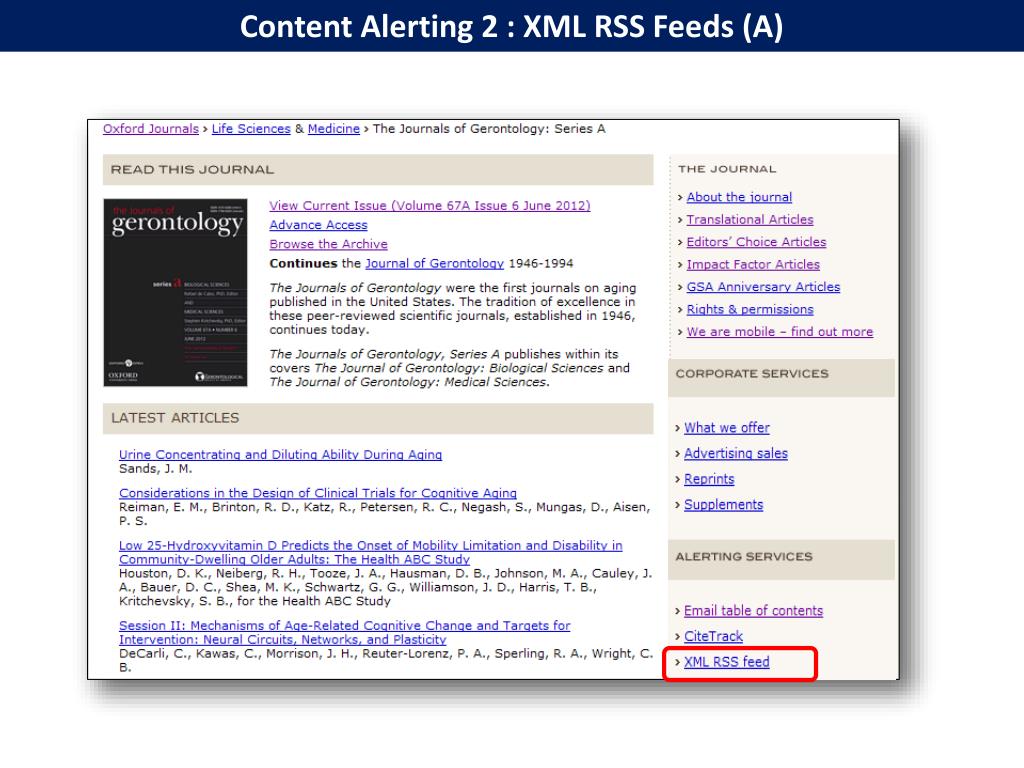
Task: Click the 'CORPORATE SERVICES' heading
Action: pyautogui.click(x=752, y=374)
